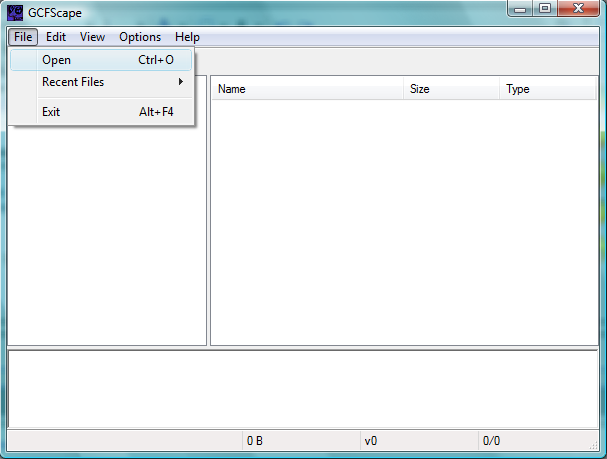Image resolution: width=607 pixels, height=459 pixels.
Task: Open the View menu
Action: 92,37
